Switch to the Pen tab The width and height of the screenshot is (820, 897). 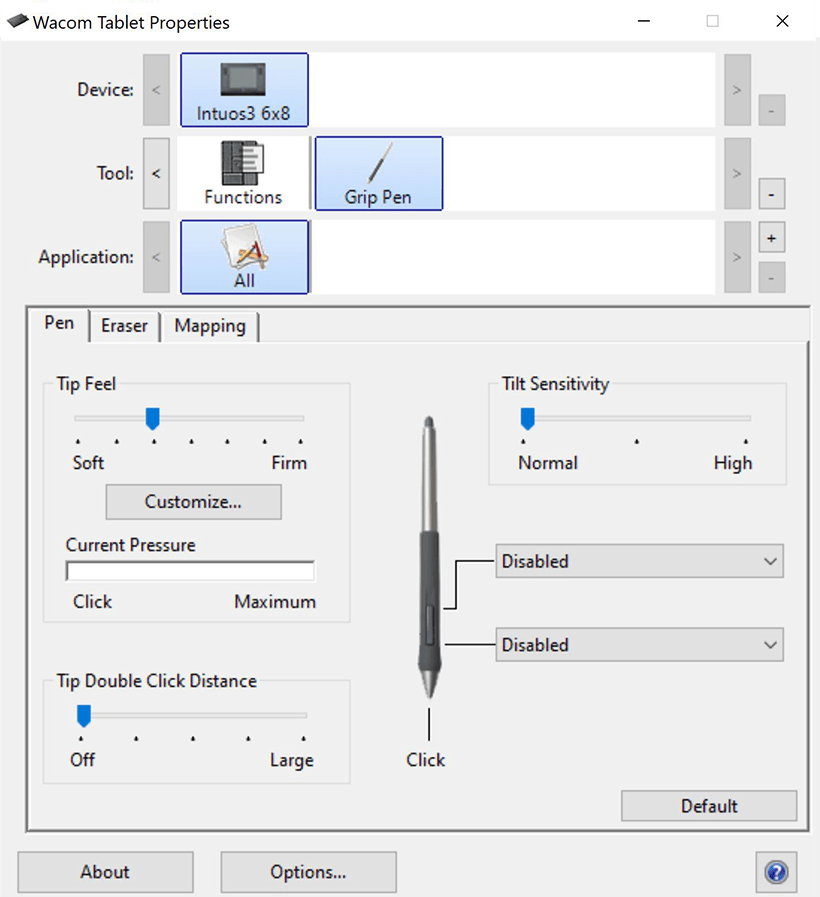tap(59, 324)
